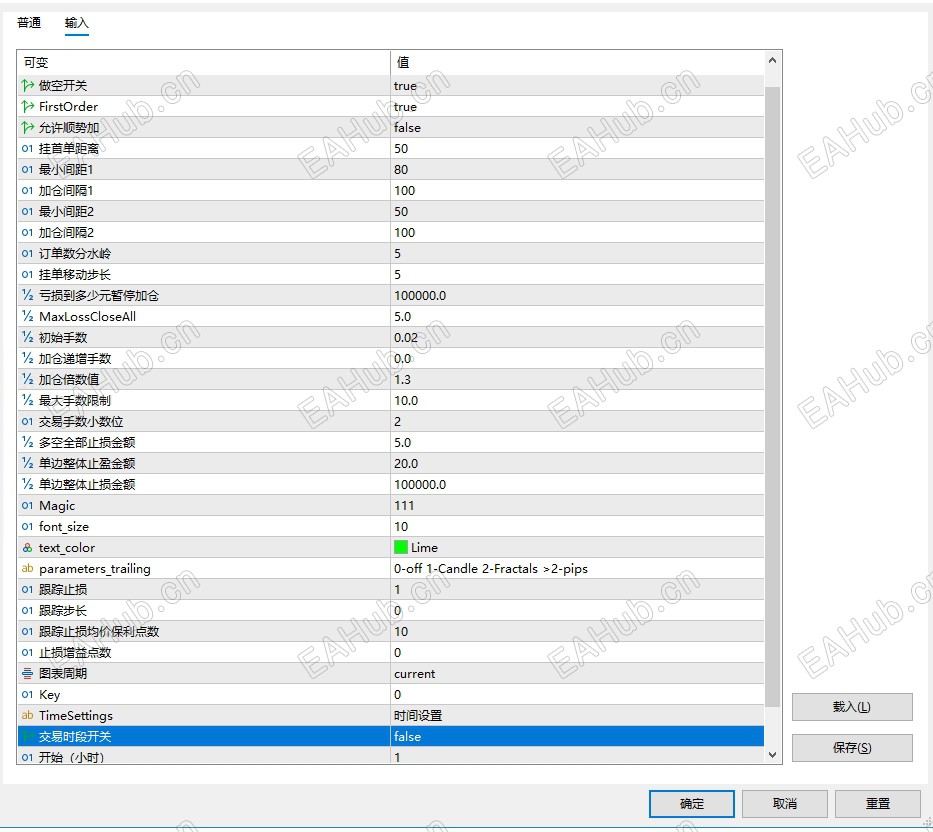Click the 保存(S) button

852,747
